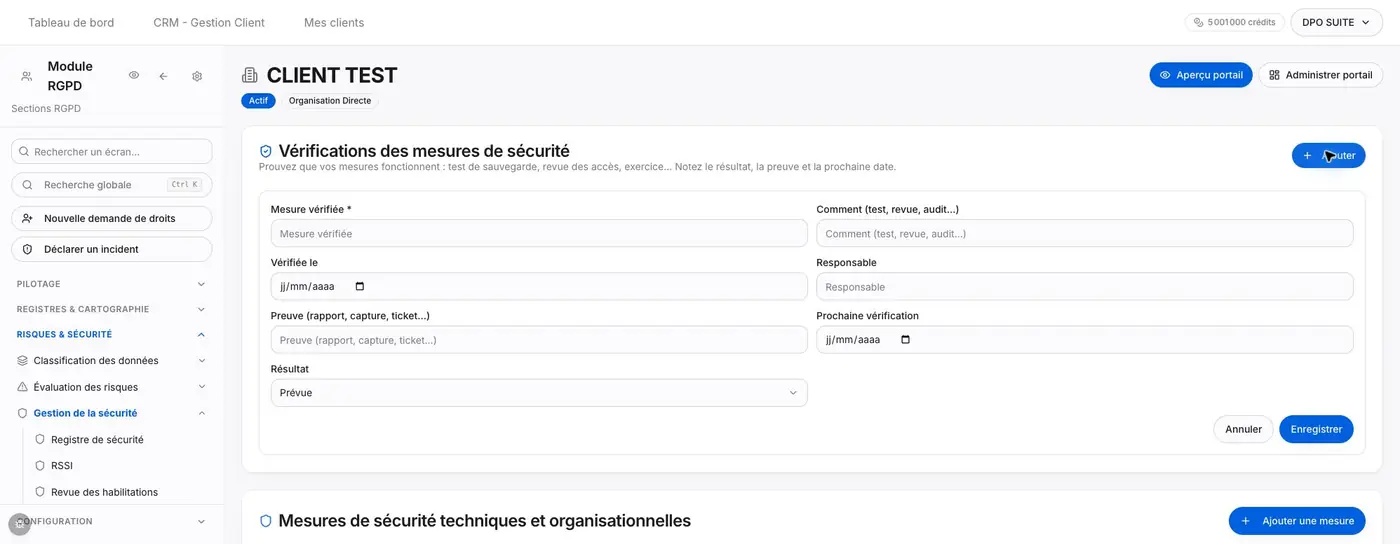Click the shield icon beside Vérifications heading
Screen dimensions: 1400x544
coord(266,151)
